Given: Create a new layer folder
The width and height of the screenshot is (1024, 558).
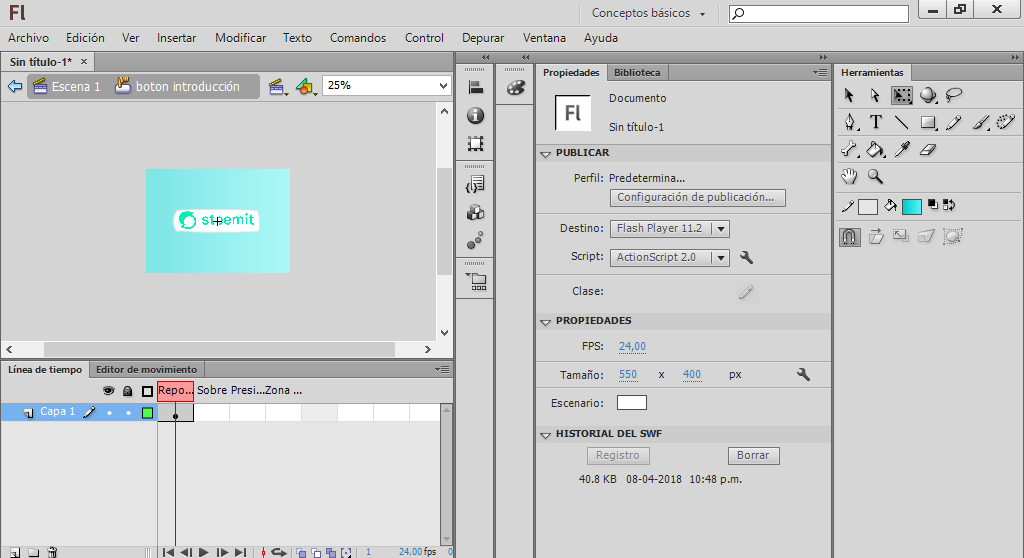Looking at the screenshot, I should (x=33, y=552).
